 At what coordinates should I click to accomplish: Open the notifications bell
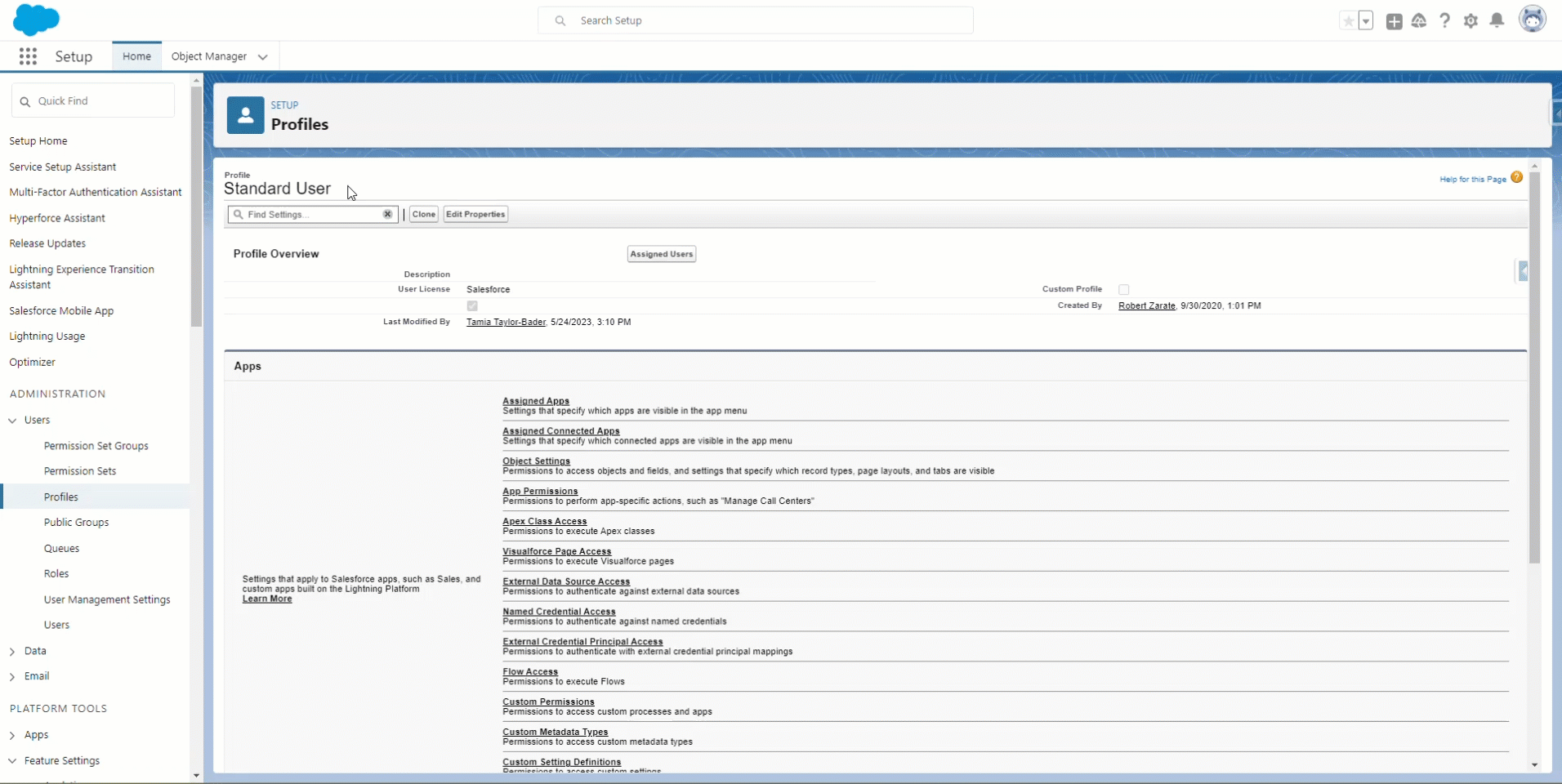tap(1497, 21)
